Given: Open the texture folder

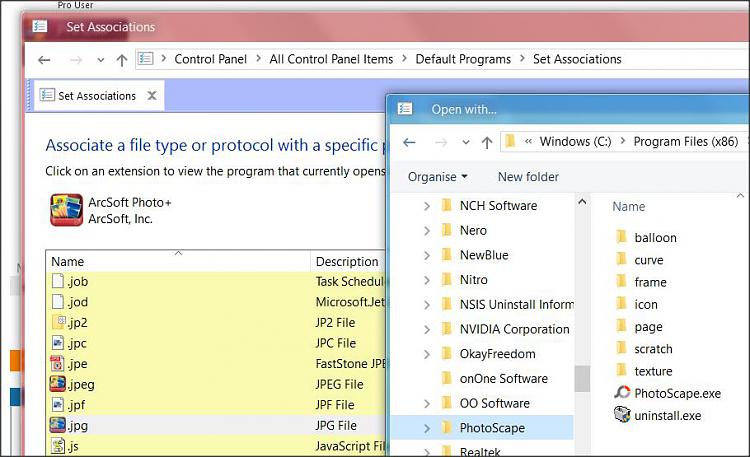Looking at the screenshot, I should click(653, 371).
